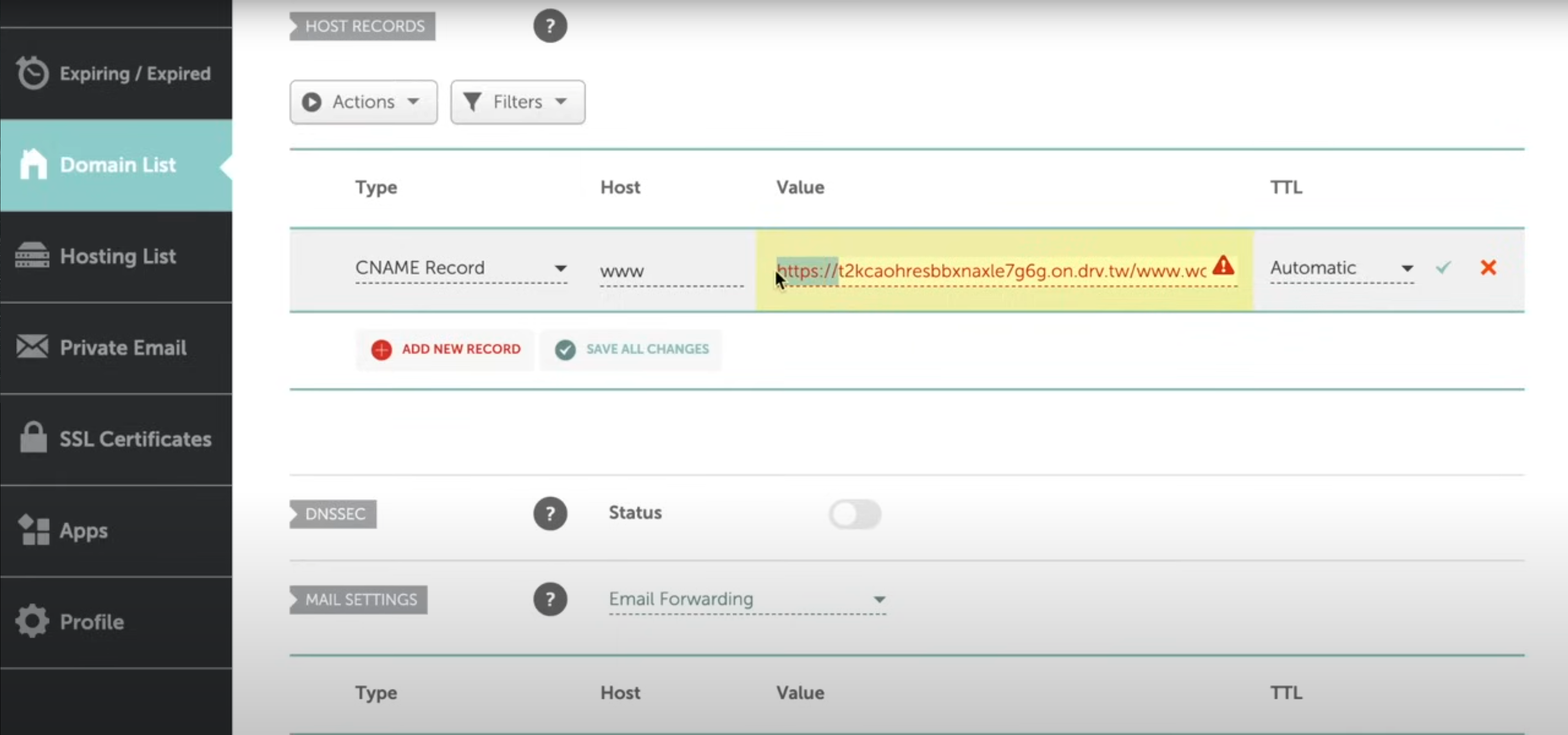Expand the Actions dropdown

coord(363,102)
